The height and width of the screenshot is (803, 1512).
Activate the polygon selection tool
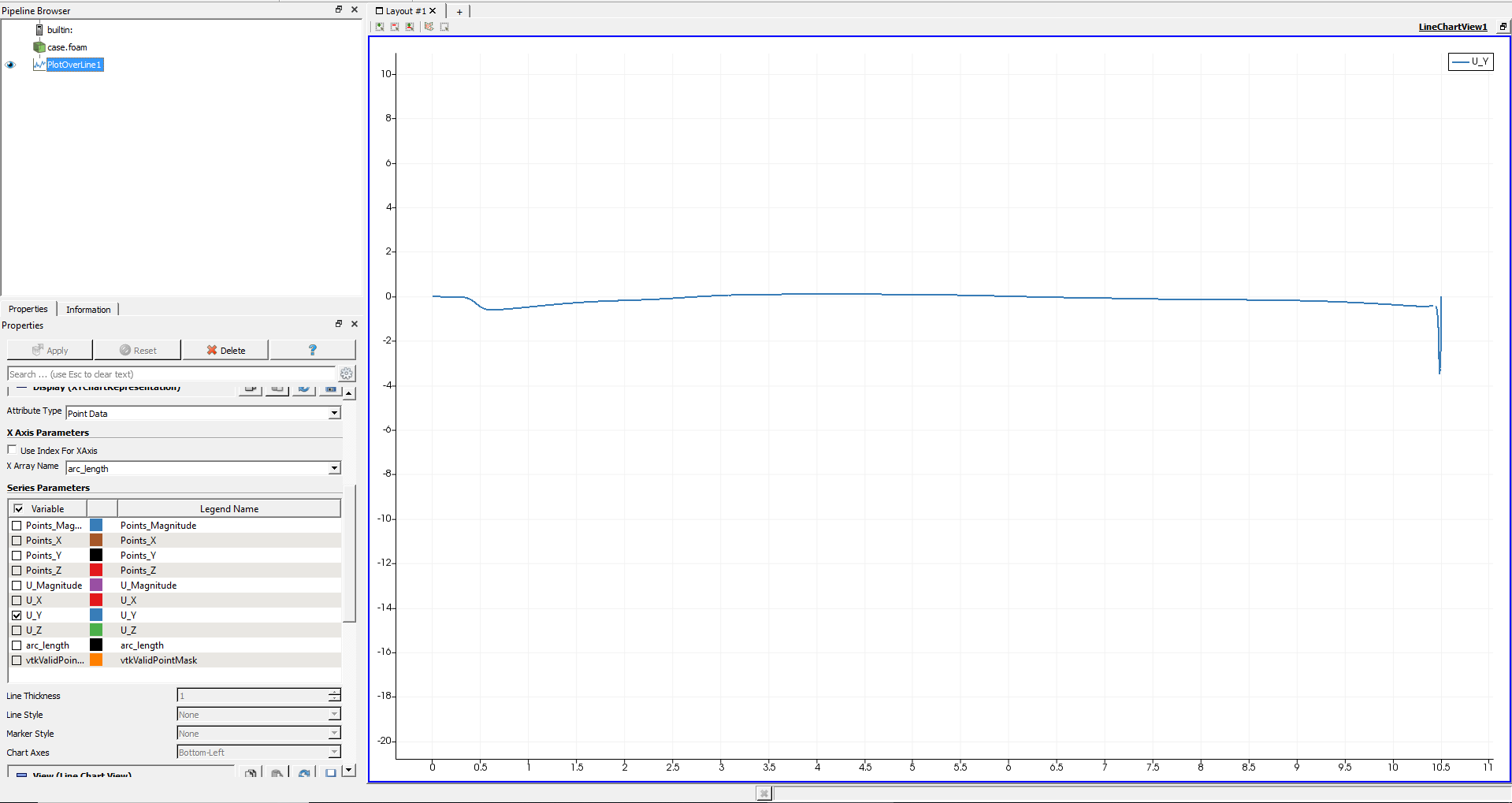point(429,27)
